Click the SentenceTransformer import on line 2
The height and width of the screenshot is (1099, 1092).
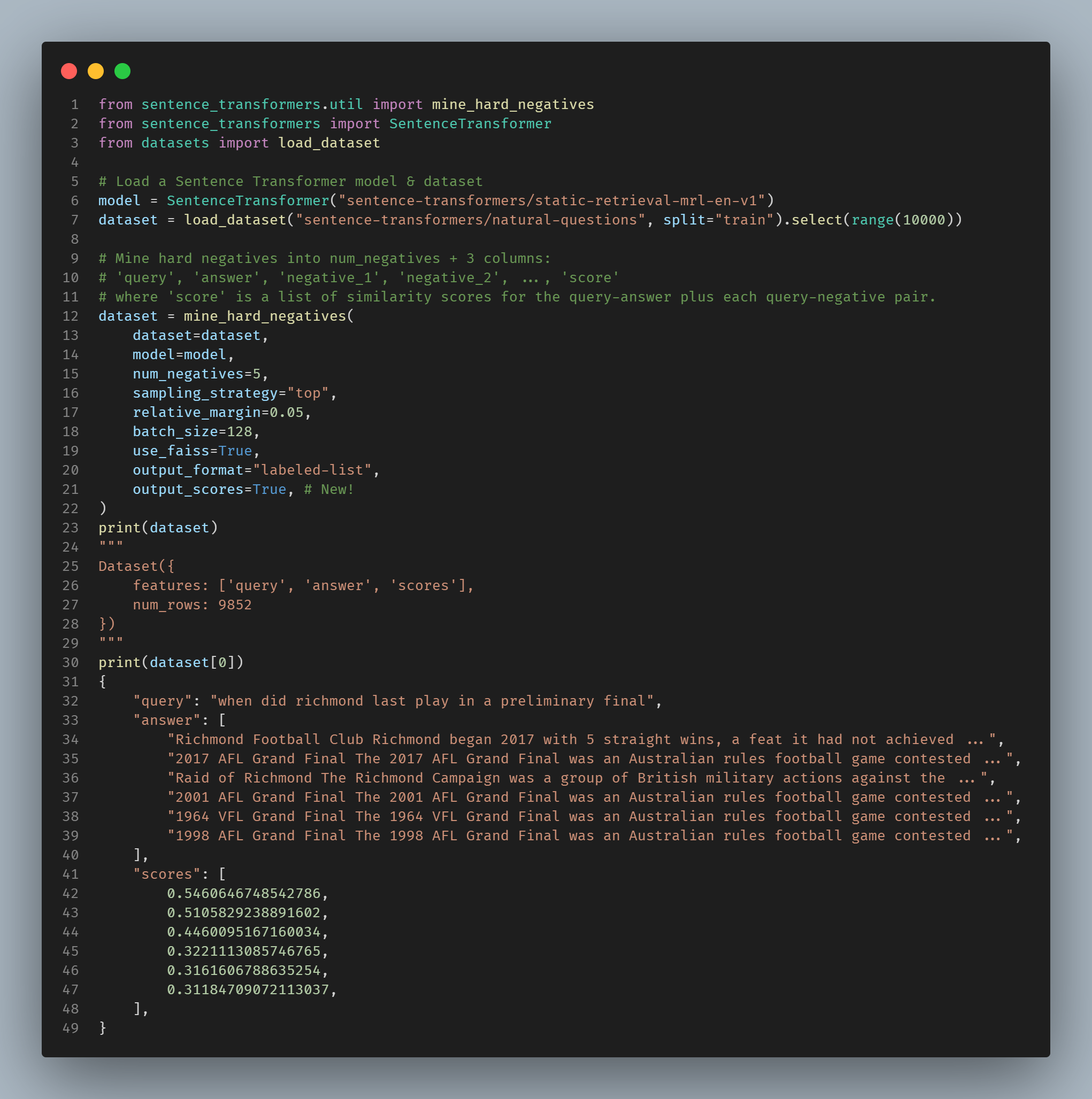[x=470, y=124]
